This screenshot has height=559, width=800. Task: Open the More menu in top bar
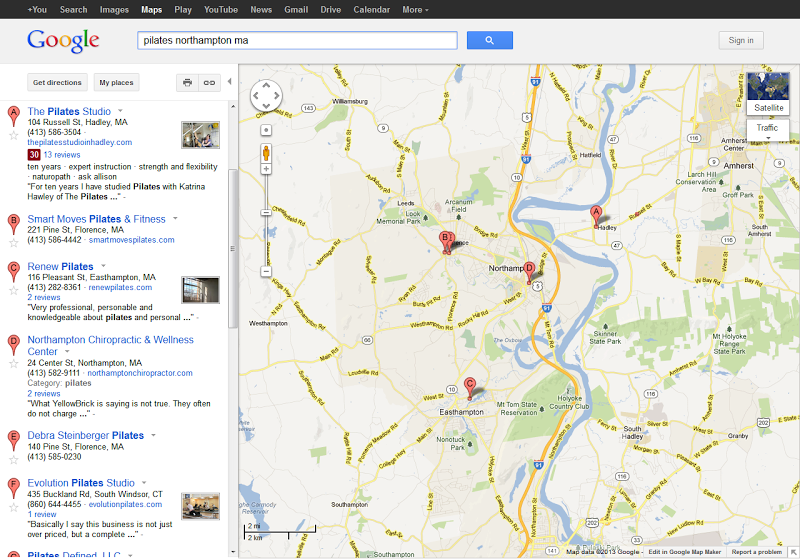click(x=415, y=10)
